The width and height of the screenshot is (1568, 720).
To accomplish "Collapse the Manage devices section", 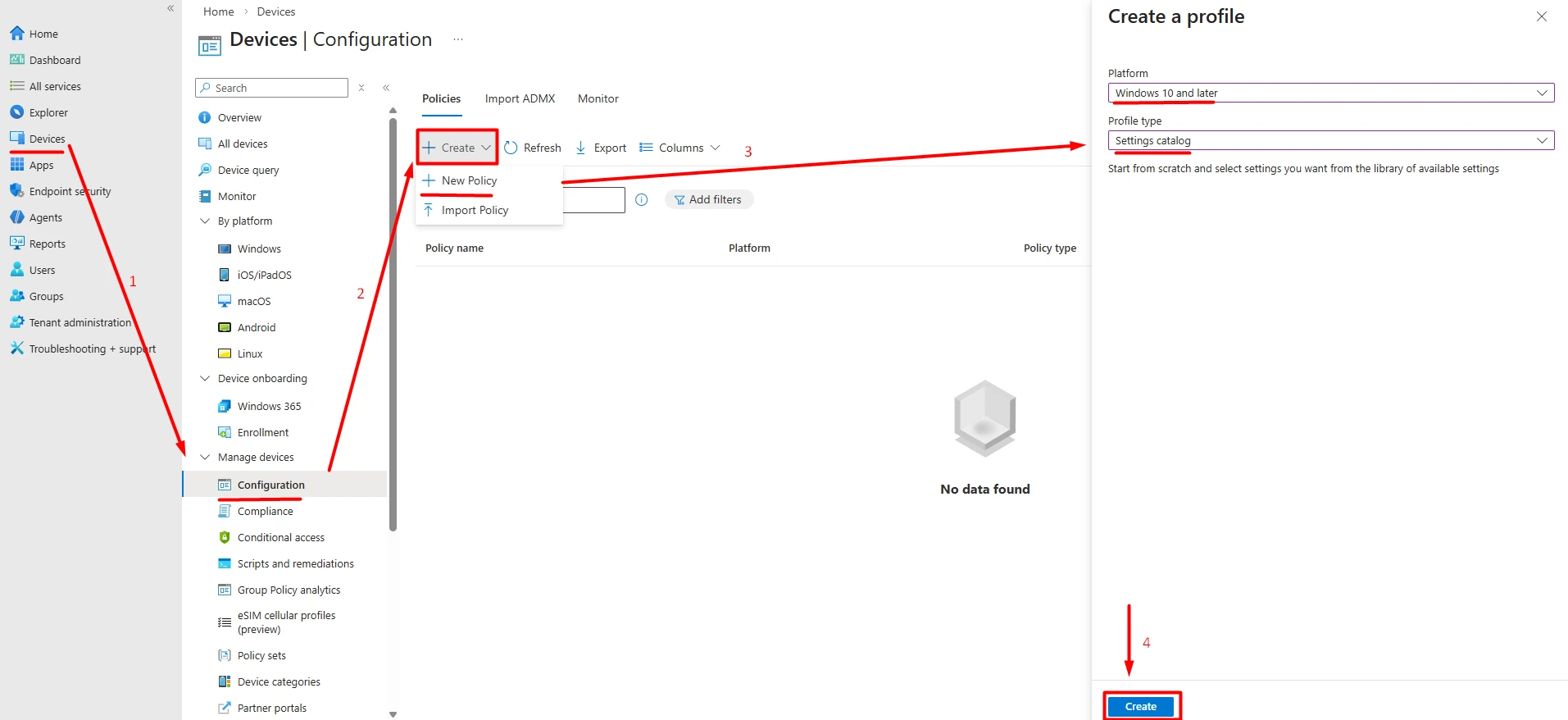I will 205,457.
